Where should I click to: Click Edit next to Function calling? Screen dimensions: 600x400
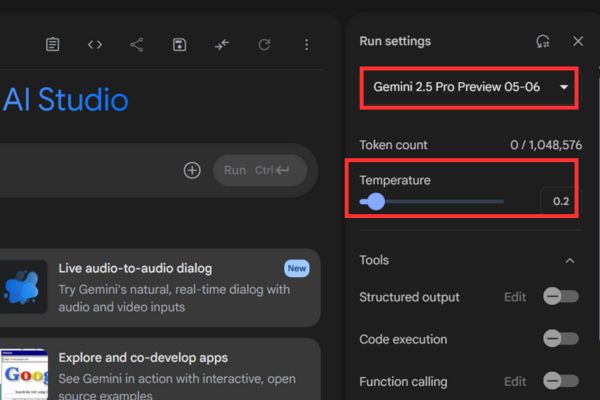click(515, 382)
